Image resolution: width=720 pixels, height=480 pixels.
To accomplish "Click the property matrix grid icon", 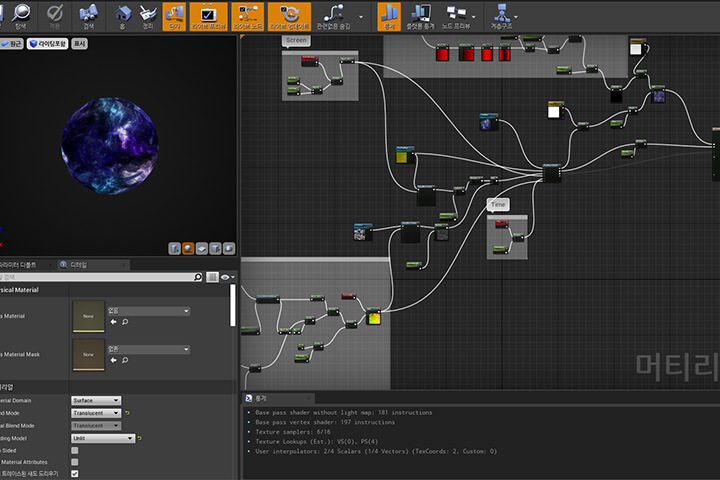I will 212,277.
